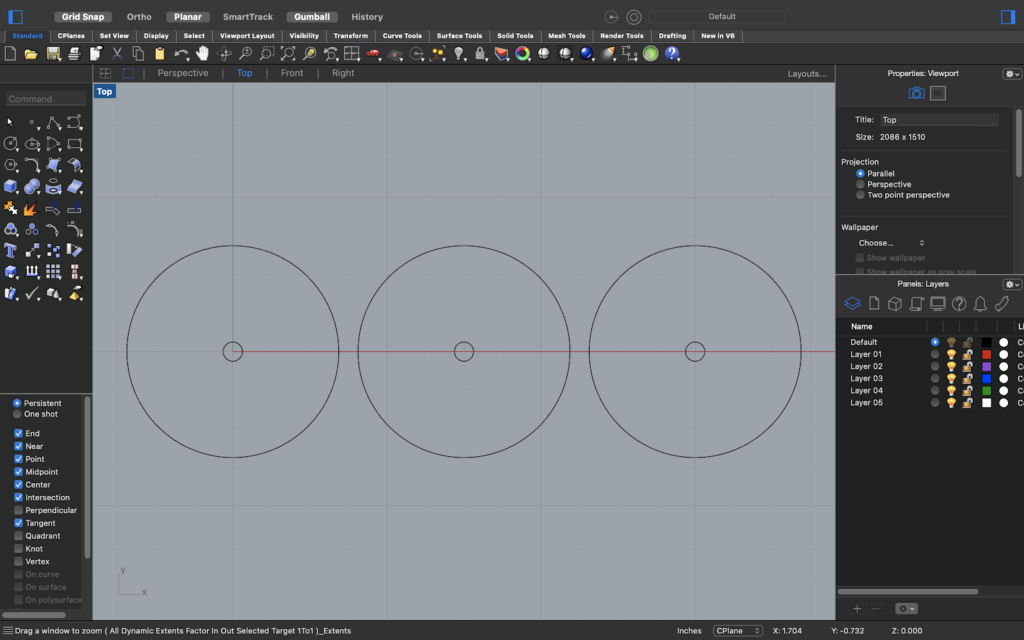
Task: Open Help with the blue question mark icon
Action: point(671,54)
